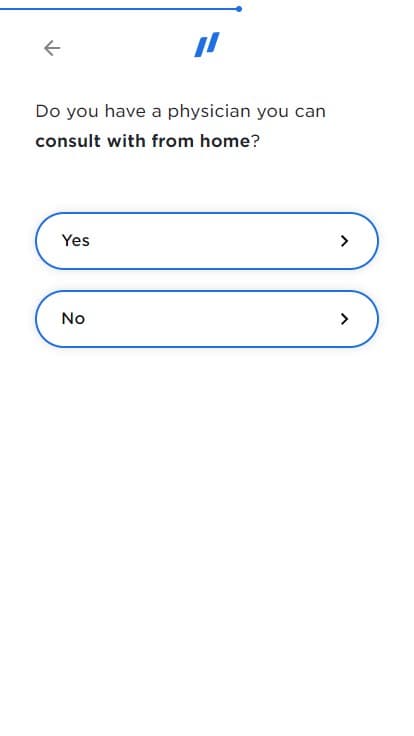The image size is (414, 736).
Task: Select the No answer button
Action: pos(207,319)
